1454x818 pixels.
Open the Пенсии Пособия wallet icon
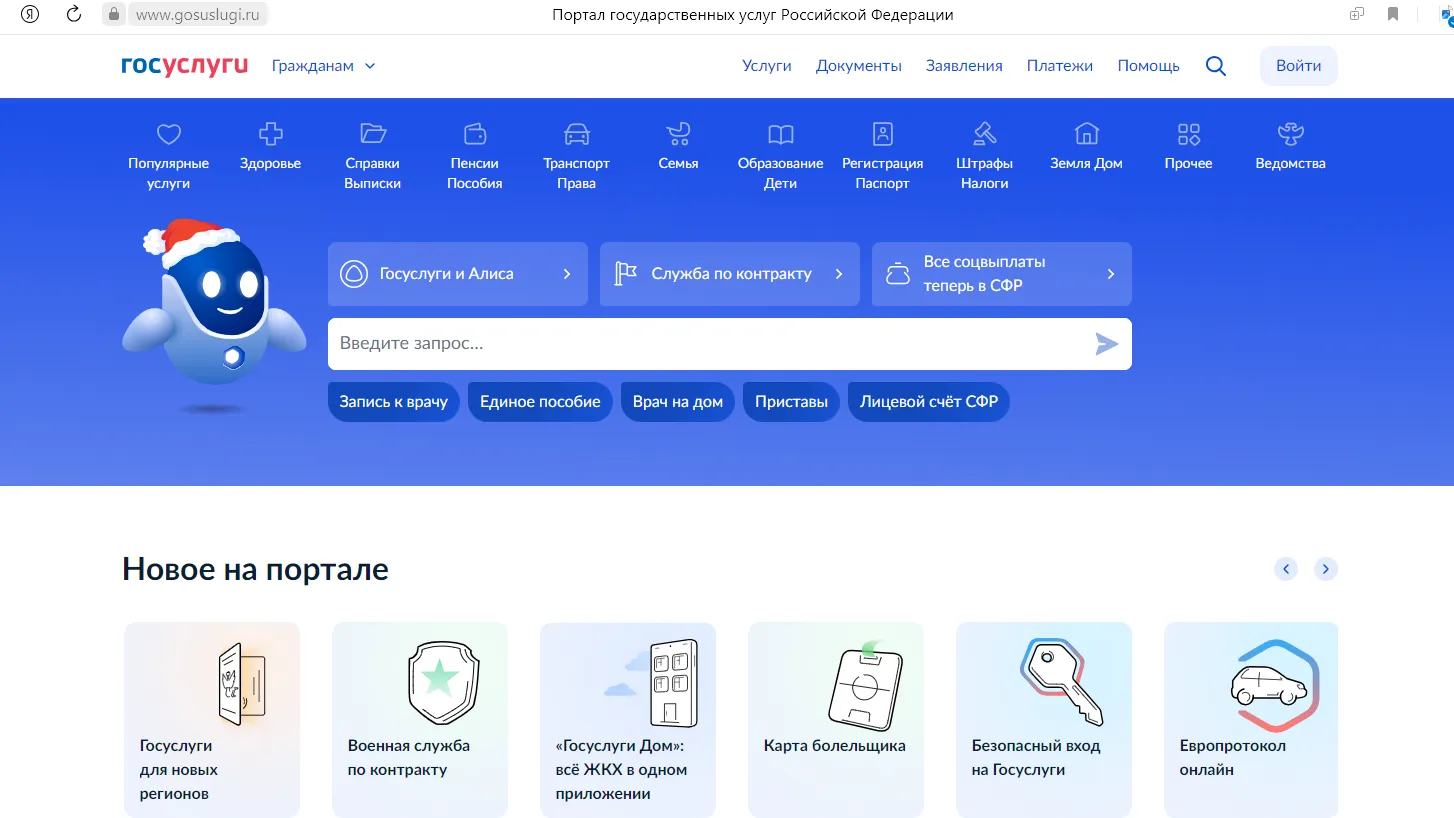coord(474,134)
